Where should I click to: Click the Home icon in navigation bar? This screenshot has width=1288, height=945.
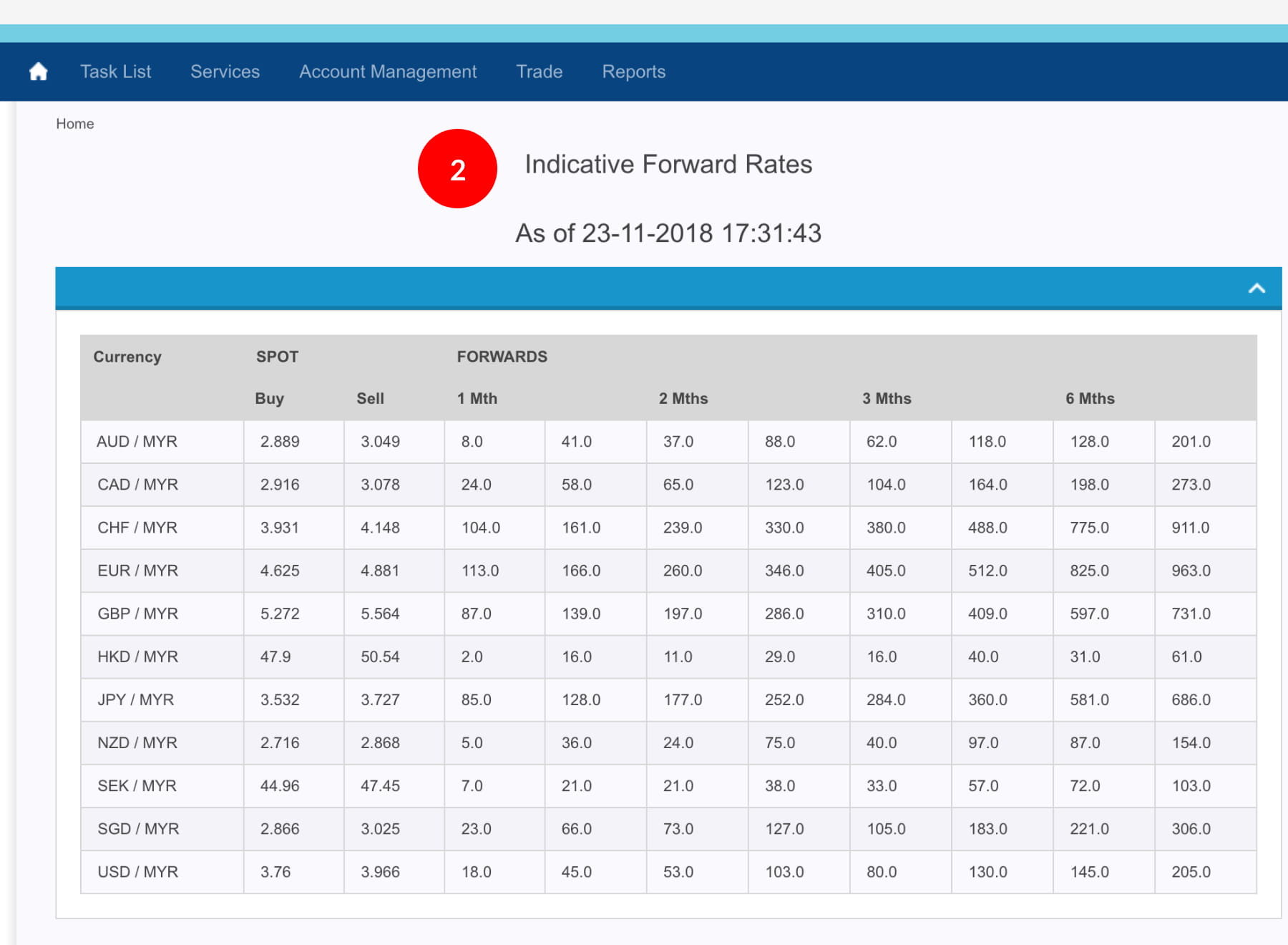[39, 72]
